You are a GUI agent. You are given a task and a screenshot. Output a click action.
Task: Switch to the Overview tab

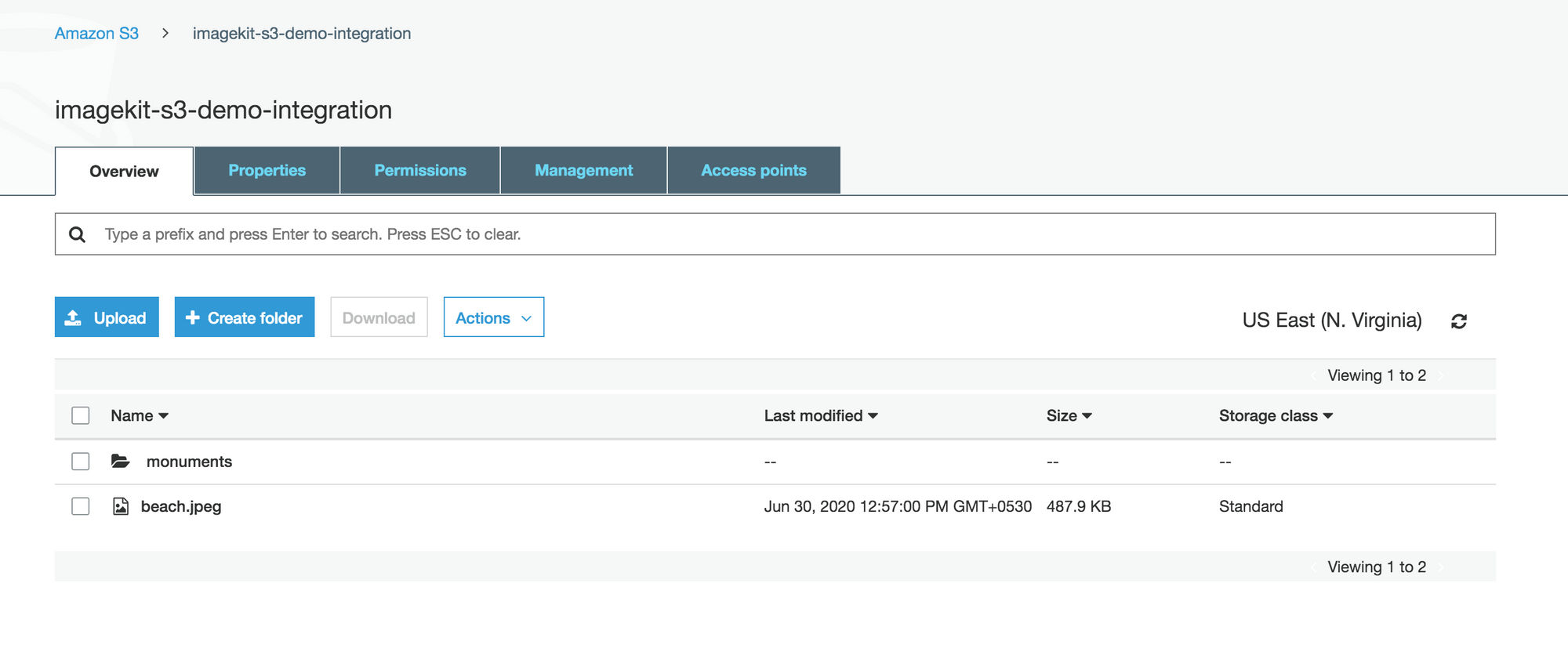[x=124, y=171]
